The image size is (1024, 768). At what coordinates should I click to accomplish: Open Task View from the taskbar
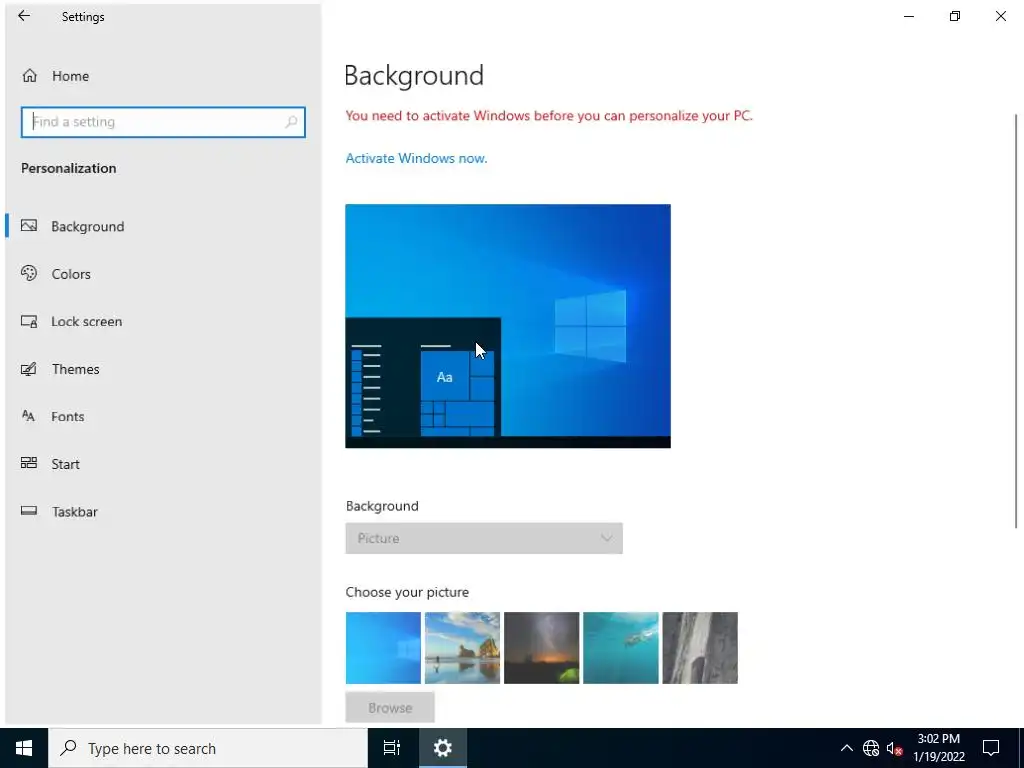coord(392,748)
